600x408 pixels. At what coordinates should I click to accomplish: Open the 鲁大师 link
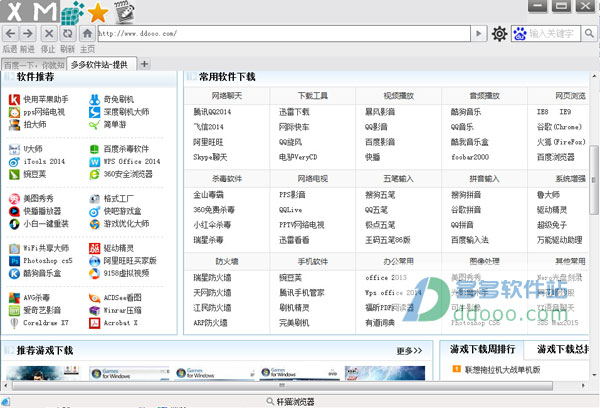(x=548, y=195)
